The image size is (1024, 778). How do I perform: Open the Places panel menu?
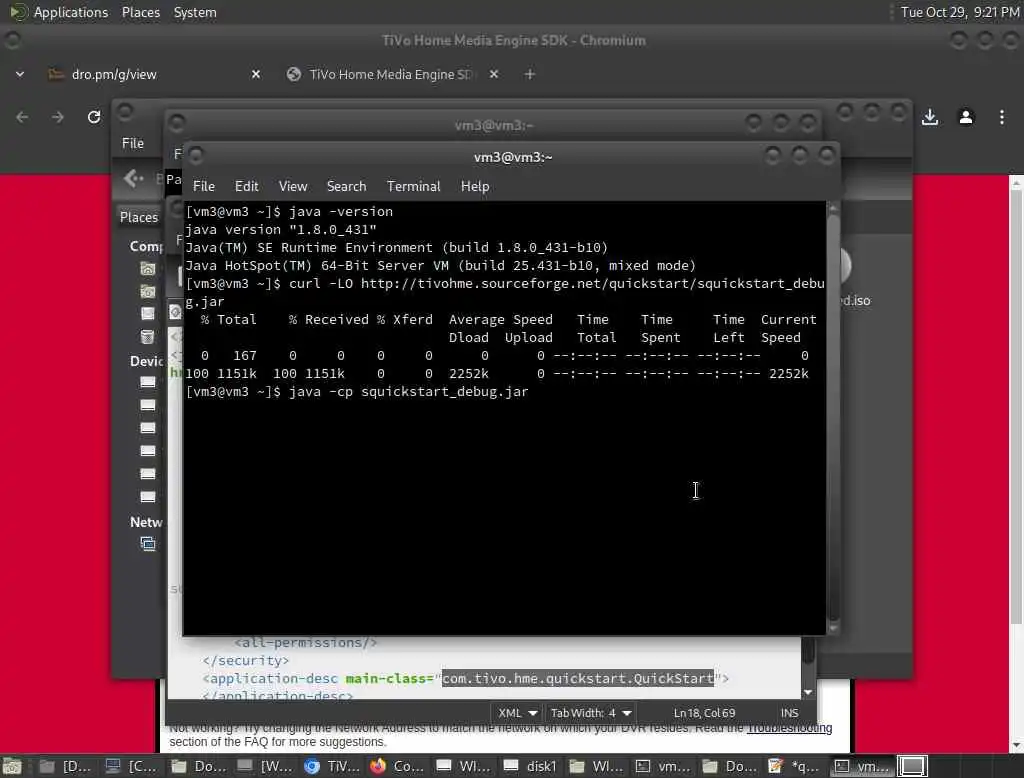[x=141, y=12]
